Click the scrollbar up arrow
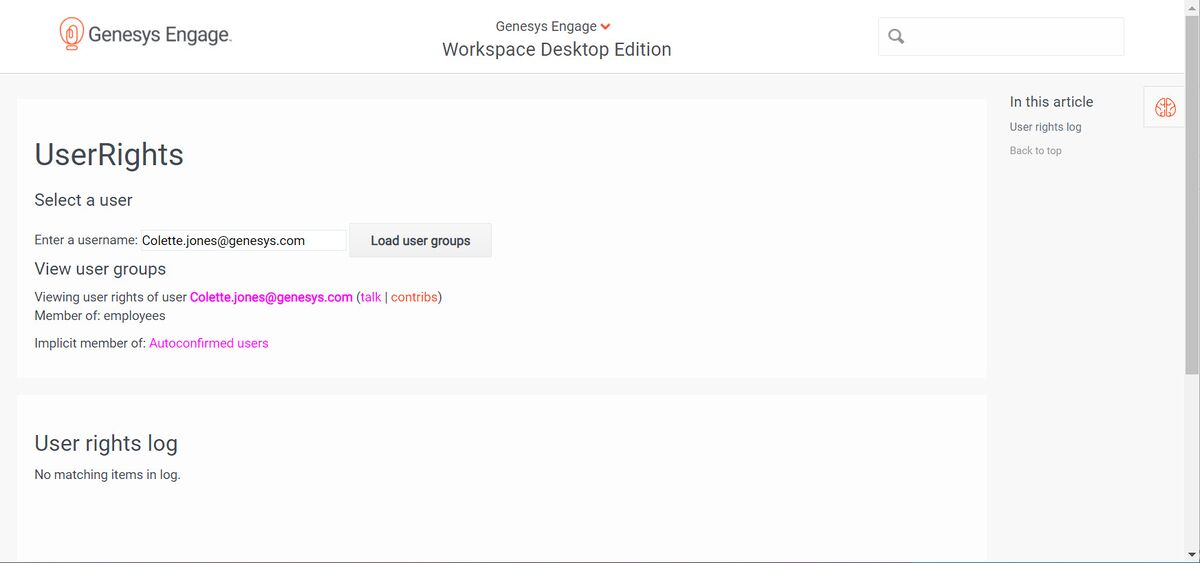 click(1192, 8)
